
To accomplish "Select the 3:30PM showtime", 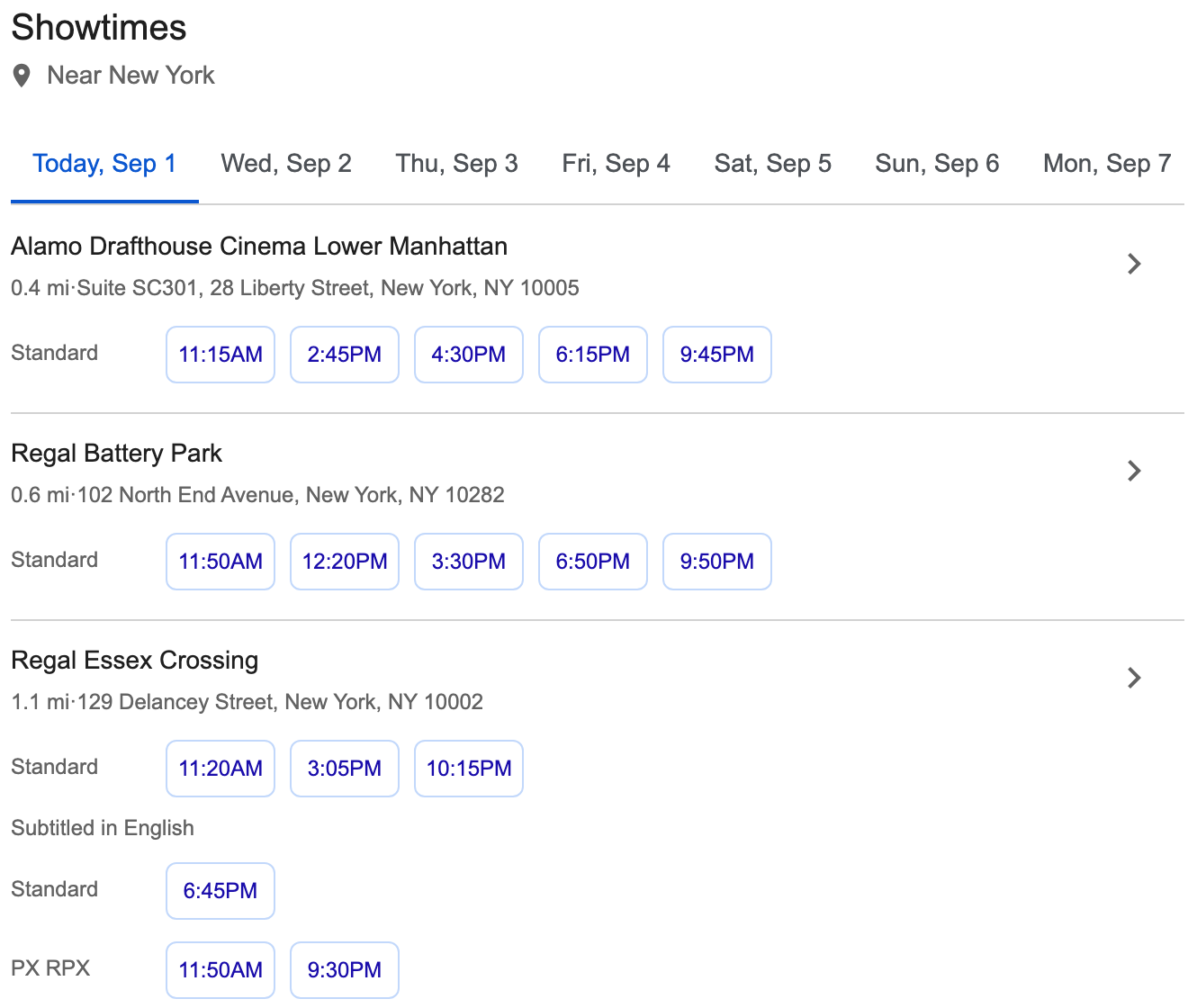I will click(x=469, y=562).
